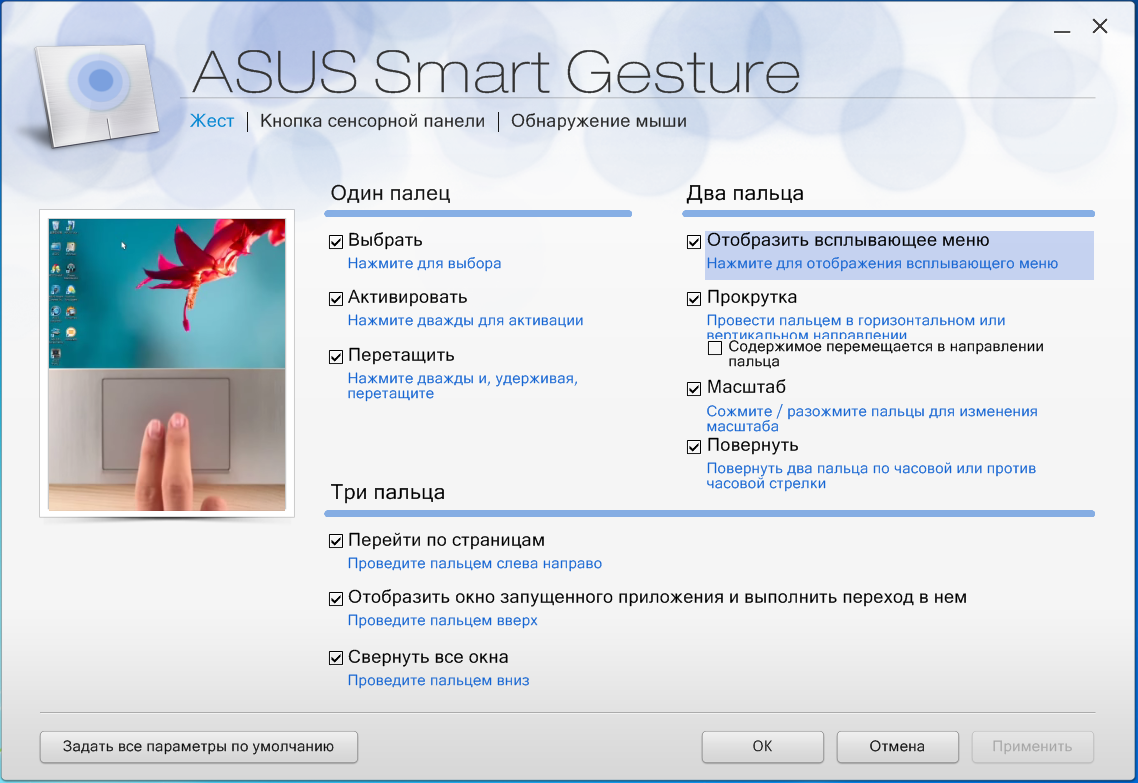Minimize the Smart Gesture window

click(1062, 28)
